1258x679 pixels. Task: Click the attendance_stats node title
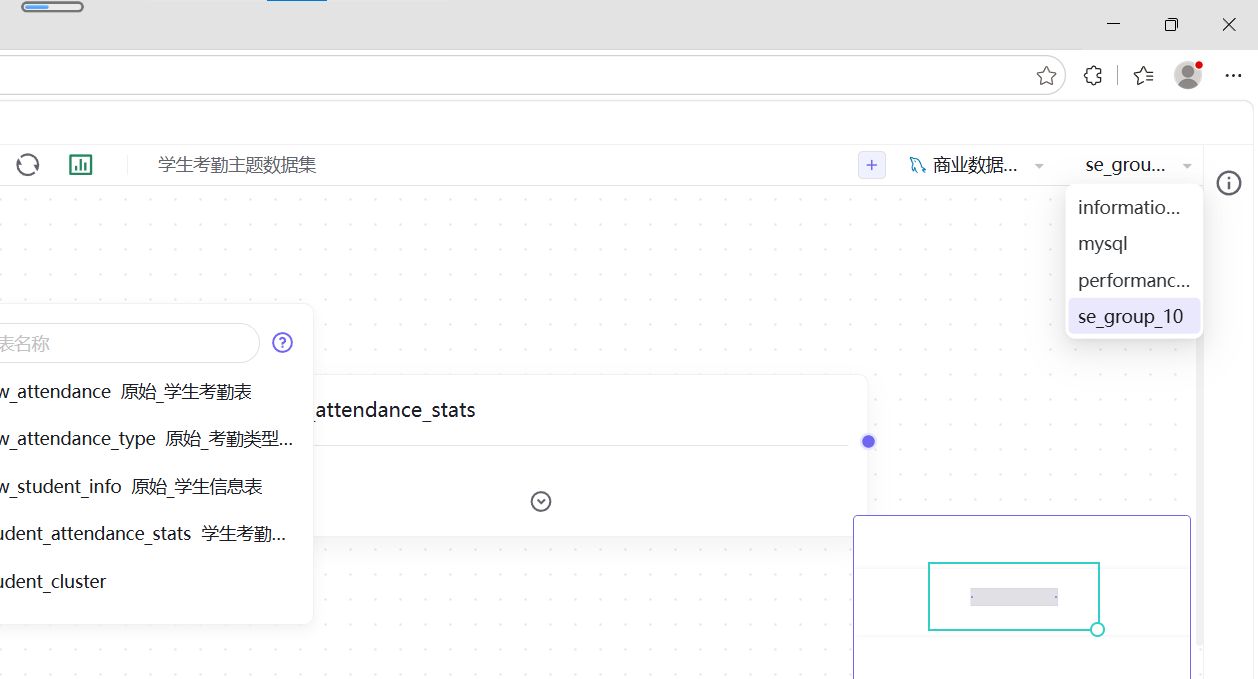pyautogui.click(x=395, y=410)
